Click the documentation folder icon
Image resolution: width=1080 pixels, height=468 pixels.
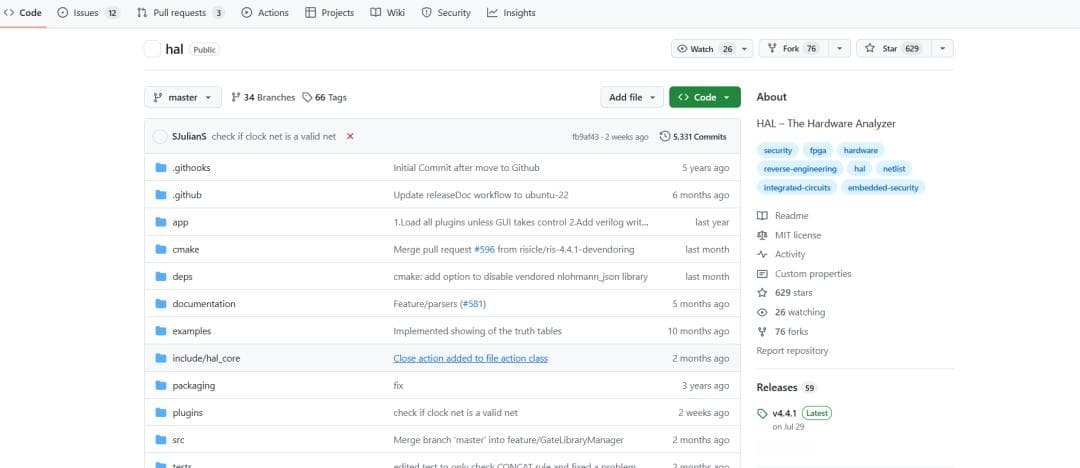tap(161, 304)
